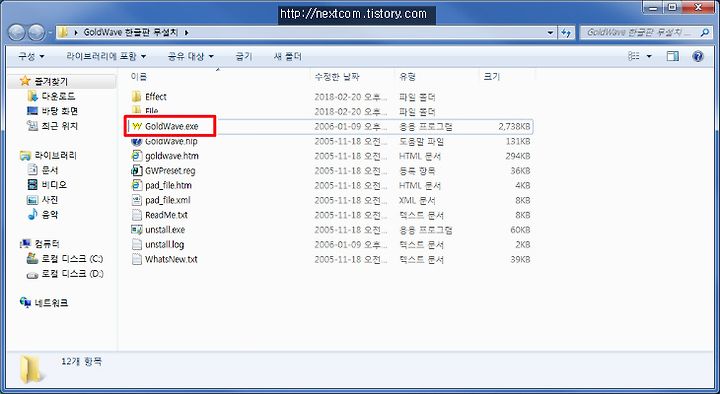The height and width of the screenshot is (394, 720).
Task: Click the search magnifier icon
Action: point(704,33)
